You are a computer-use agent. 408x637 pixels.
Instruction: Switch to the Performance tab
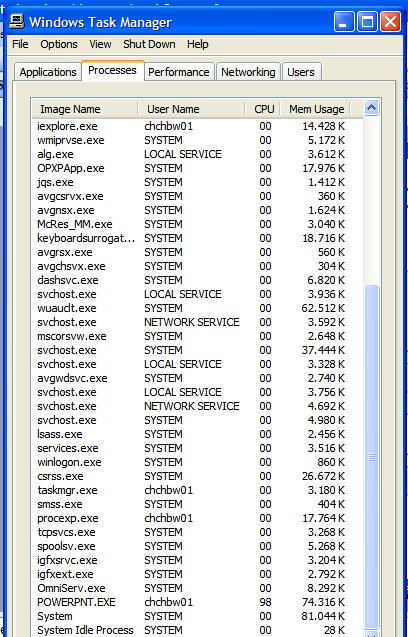point(179,72)
